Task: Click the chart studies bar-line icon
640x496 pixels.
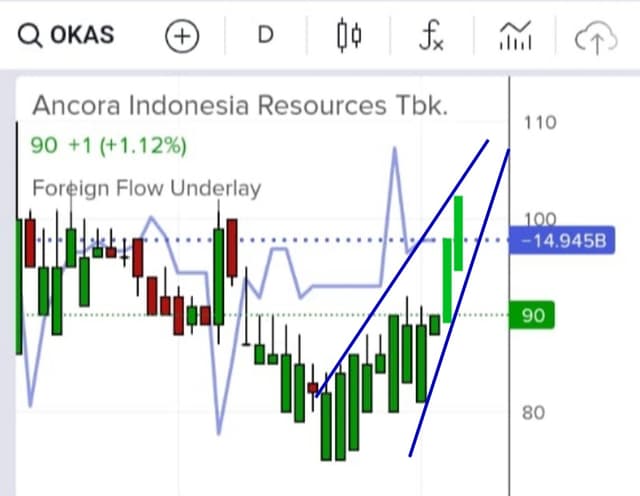Action: (x=514, y=37)
